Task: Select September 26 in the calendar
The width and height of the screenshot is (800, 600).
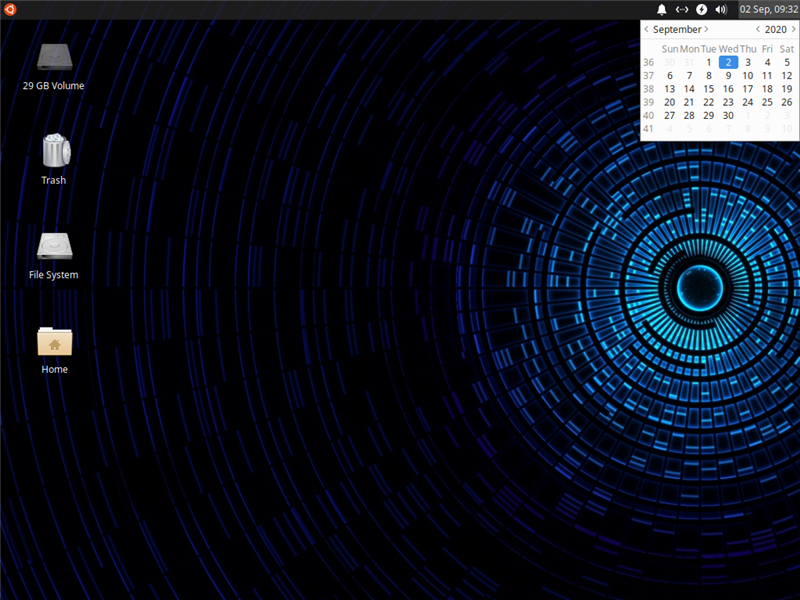Action: pos(787,102)
